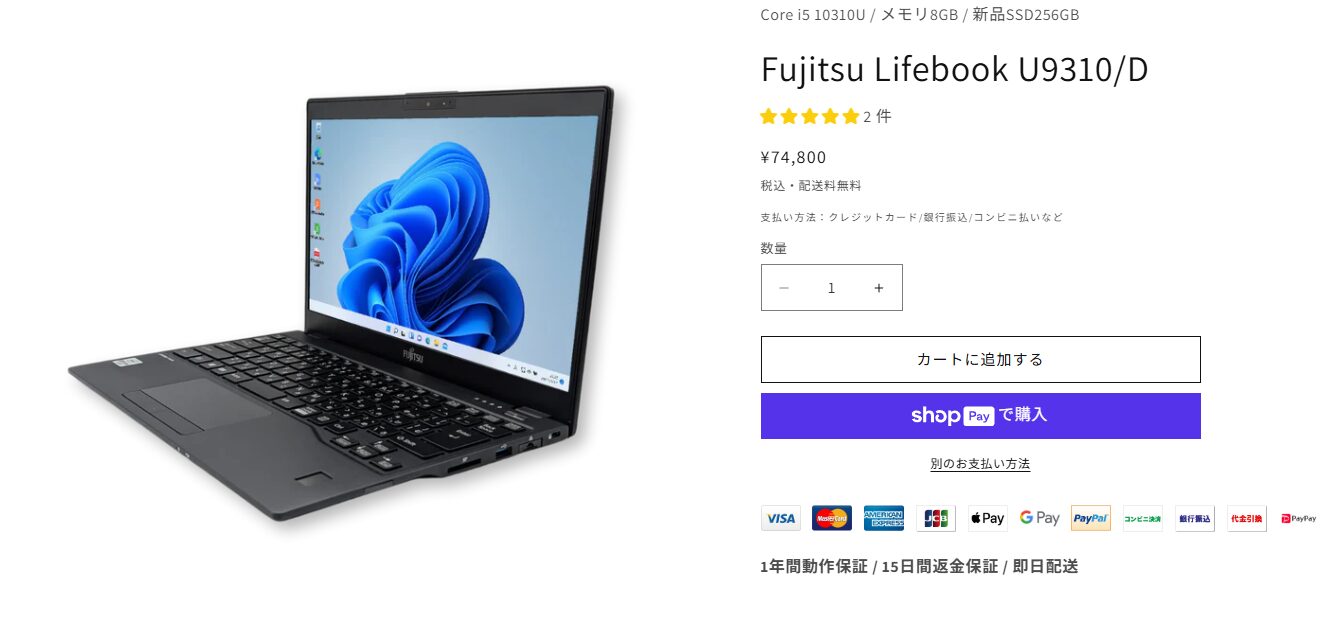The image size is (1340, 617).
Task: Click the Apple Pay icon
Action: (x=987, y=518)
